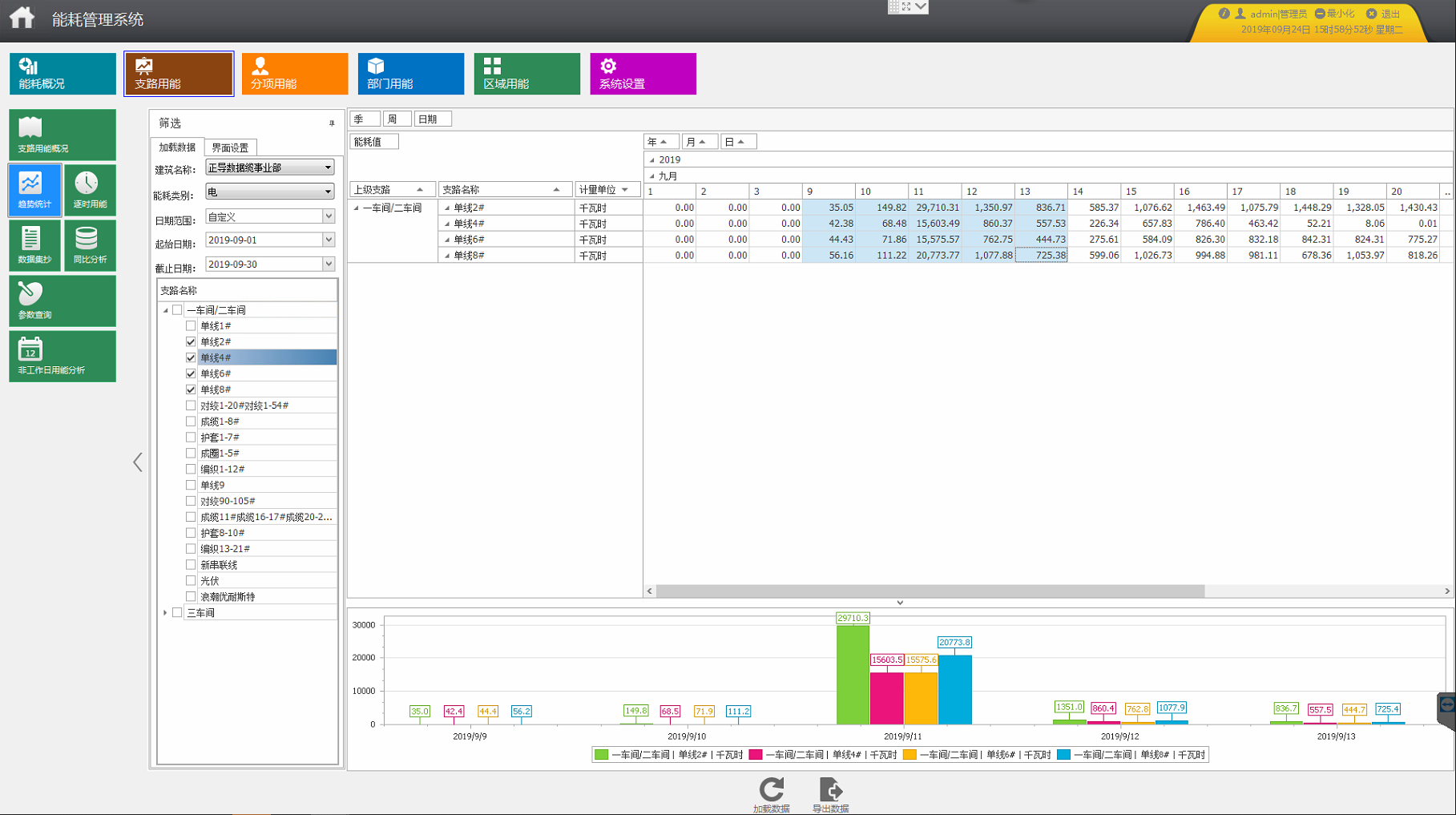This screenshot has height=815, width=1456.
Task: Click green 单线2# legend swatch
Action: pos(600,755)
